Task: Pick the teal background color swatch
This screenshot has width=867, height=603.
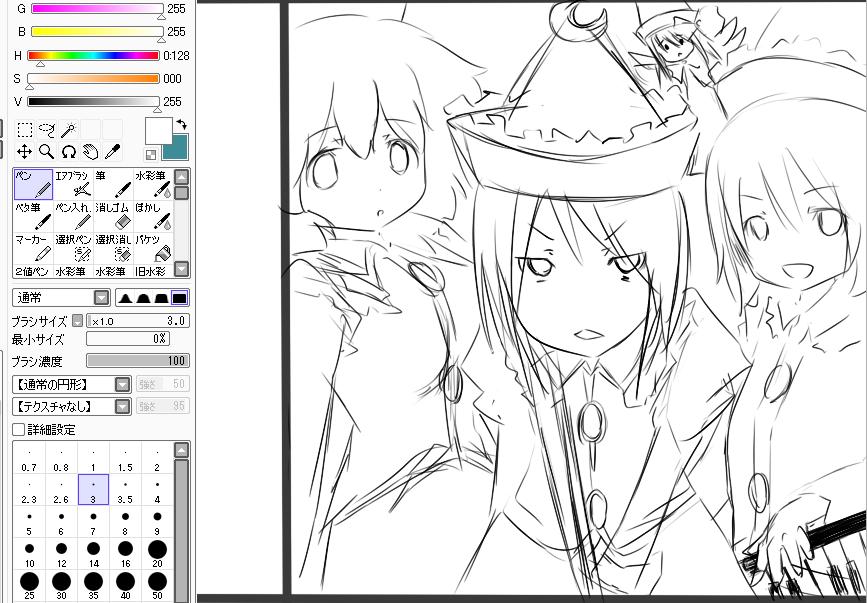Action: (x=178, y=148)
